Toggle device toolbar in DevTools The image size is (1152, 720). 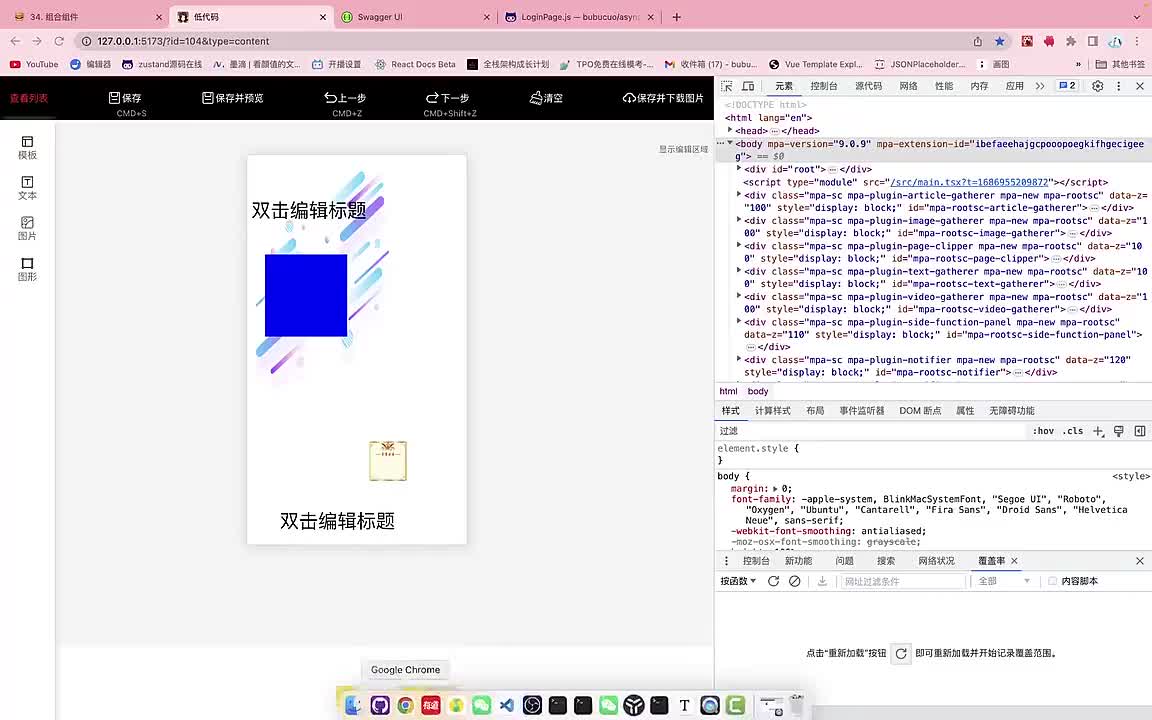pyautogui.click(x=748, y=86)
